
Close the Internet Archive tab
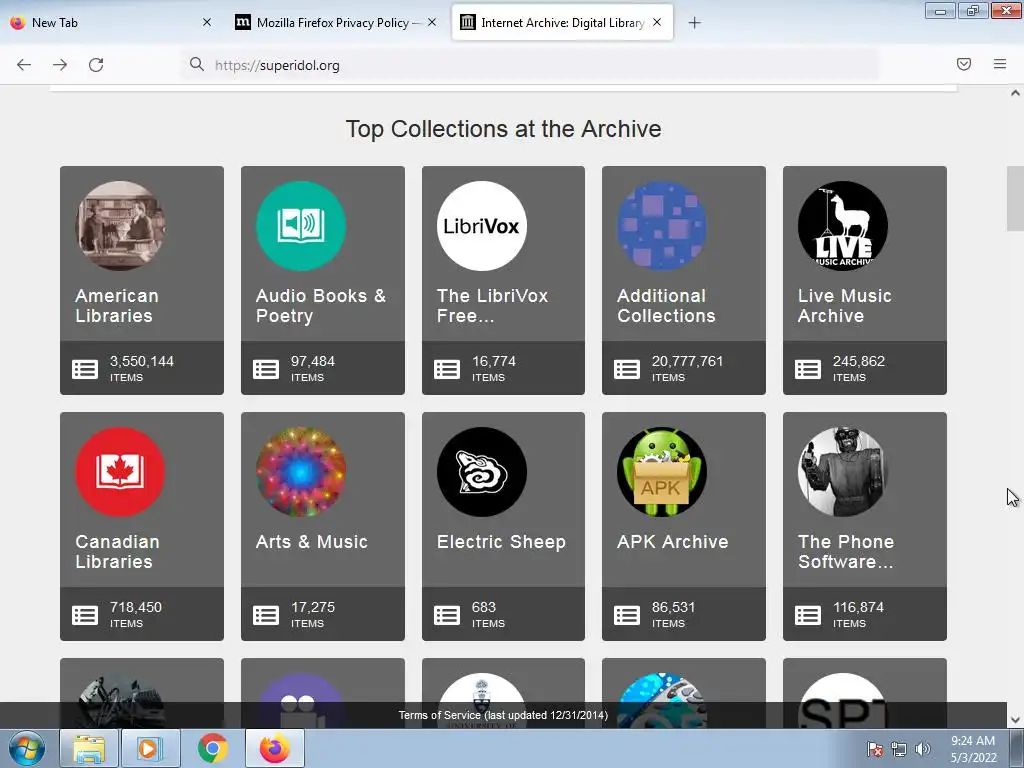(x=657, y=22)
